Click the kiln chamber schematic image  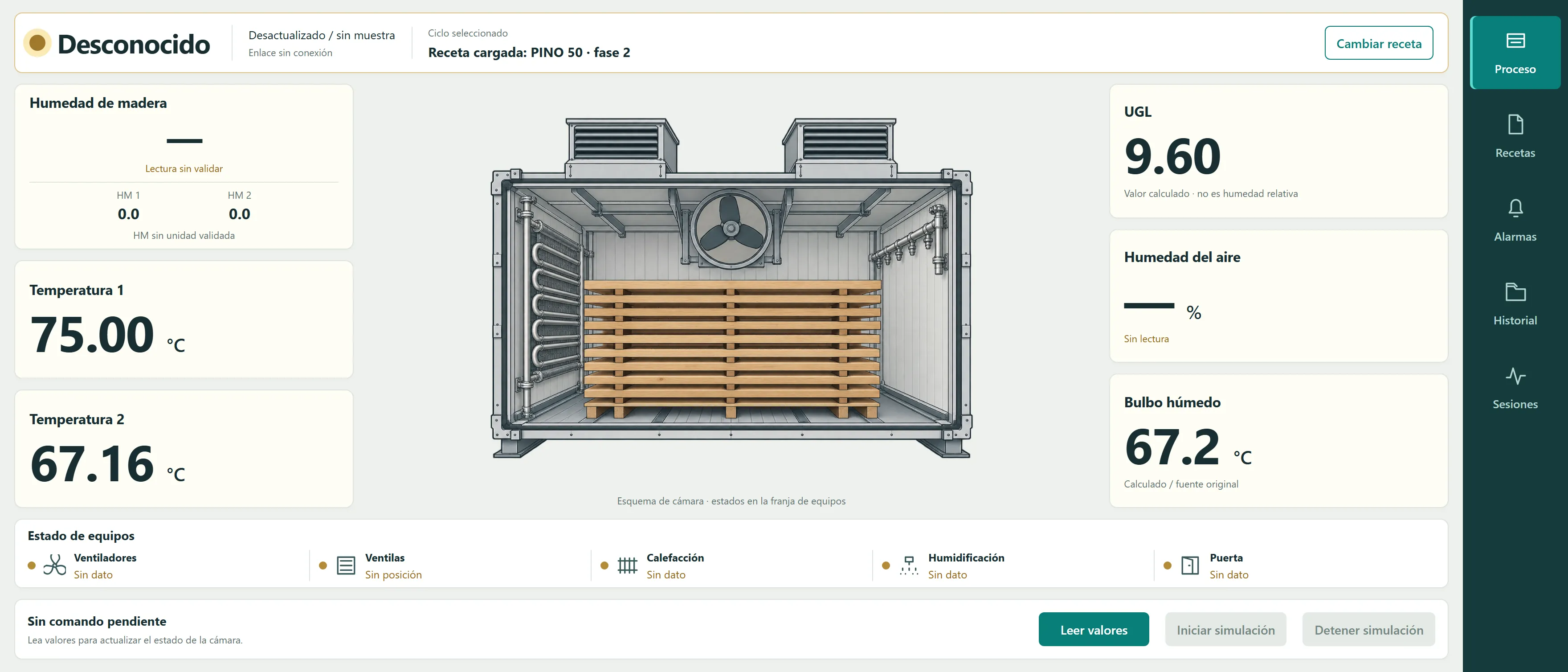pyautogui.click(x=731, y=288)
